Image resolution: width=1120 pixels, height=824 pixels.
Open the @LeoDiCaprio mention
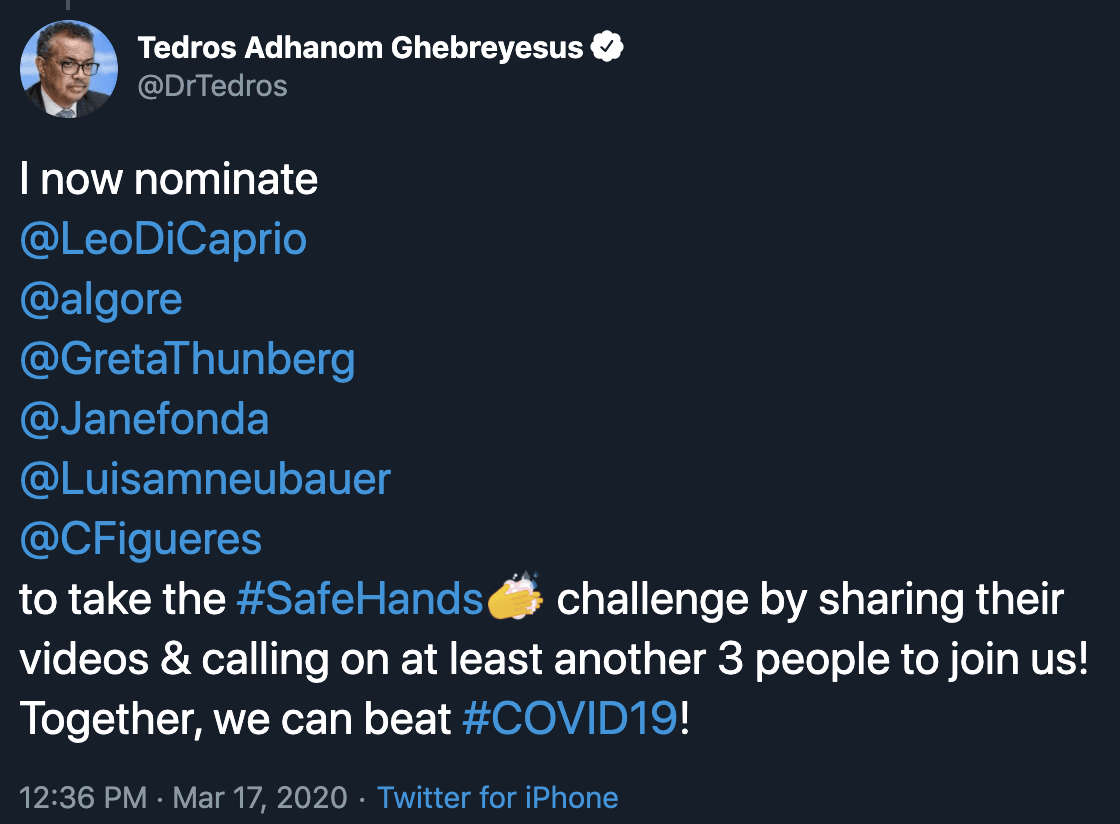163,240
